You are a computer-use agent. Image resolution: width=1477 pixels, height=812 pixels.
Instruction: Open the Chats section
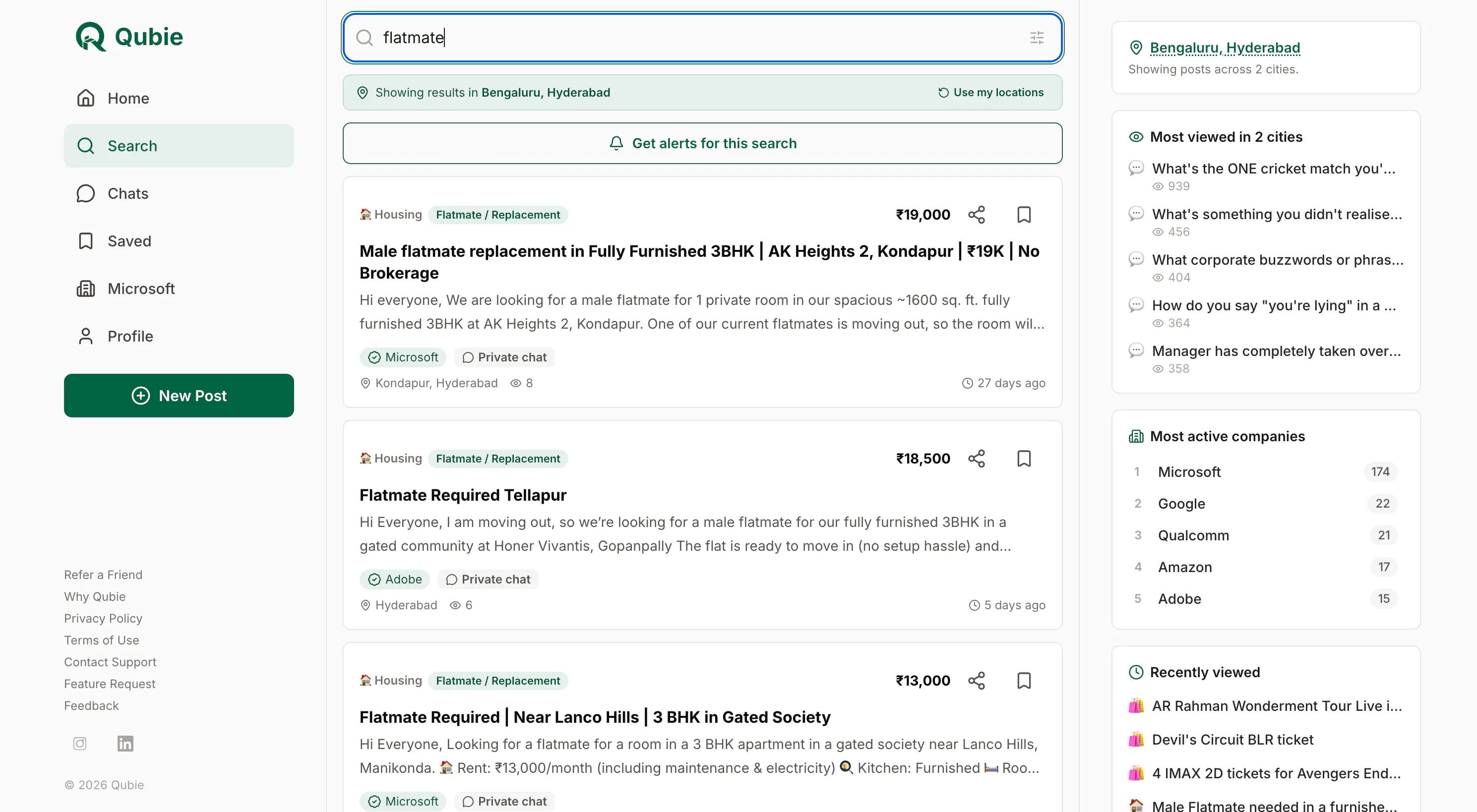click(179, 193)
